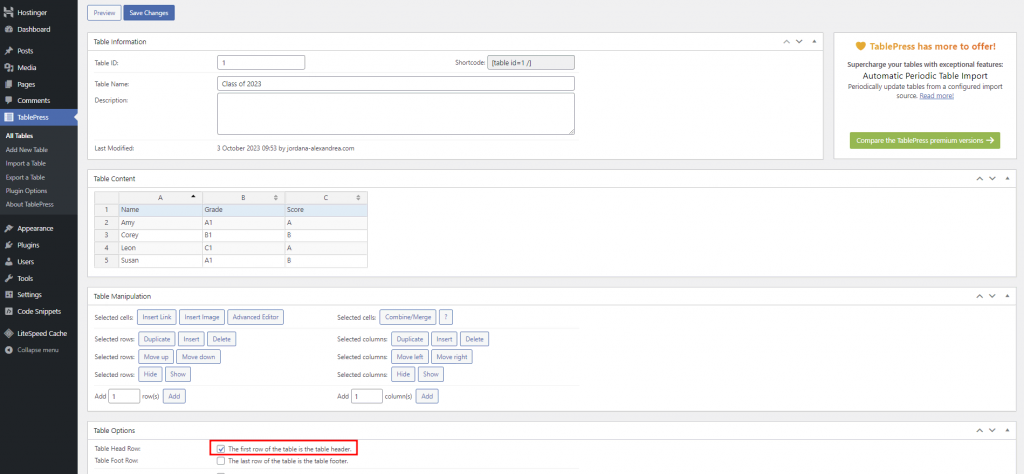Click the Users person icon
The height and width of the screenshot is (474, 1024).
(8, 262)
